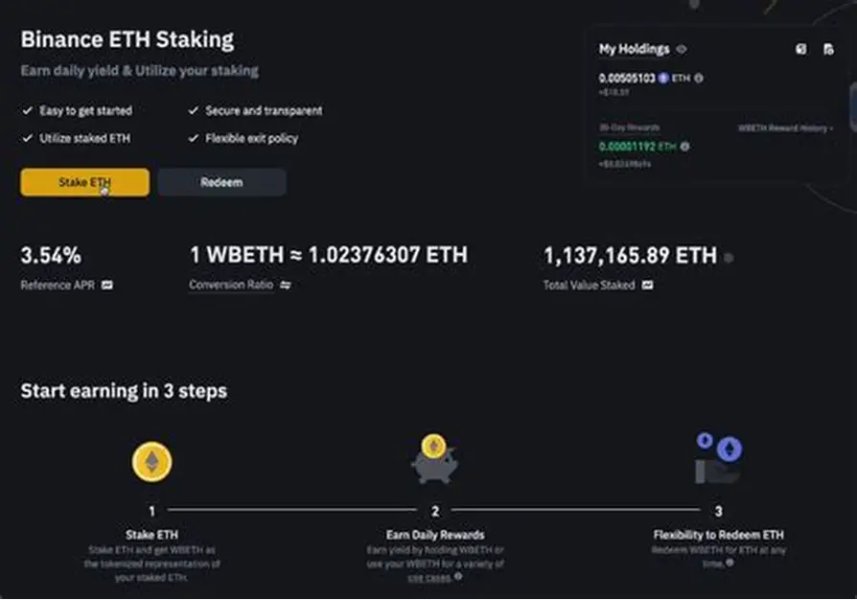This screenshot has width=857, height=600.
Task: Click the yellow Stake ETH button
Action: pos(85,182)
